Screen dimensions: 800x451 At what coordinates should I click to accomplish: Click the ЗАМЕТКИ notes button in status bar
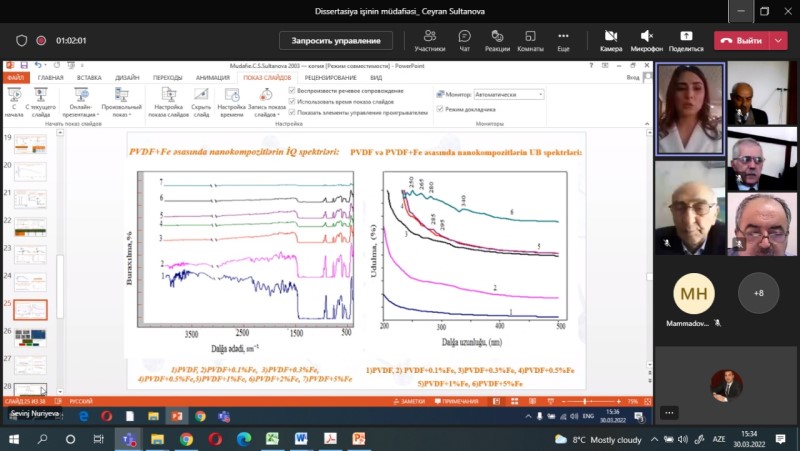coord(409,402)
